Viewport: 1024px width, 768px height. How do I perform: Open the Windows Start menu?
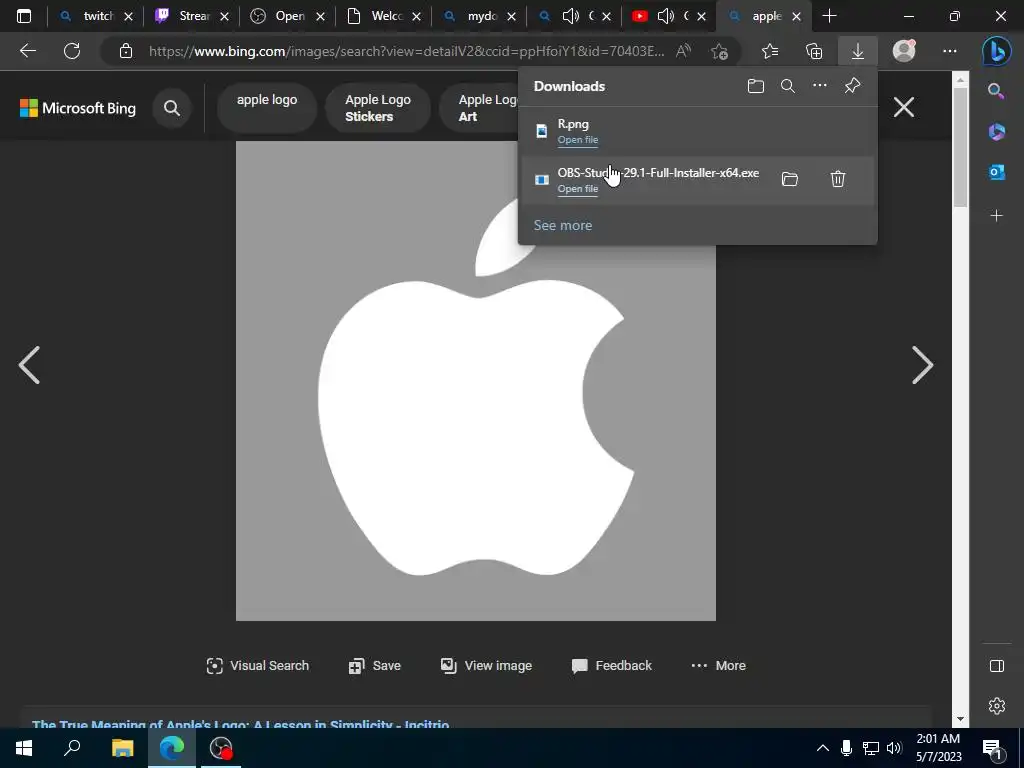pyautogui.click(x=24, y=748)
